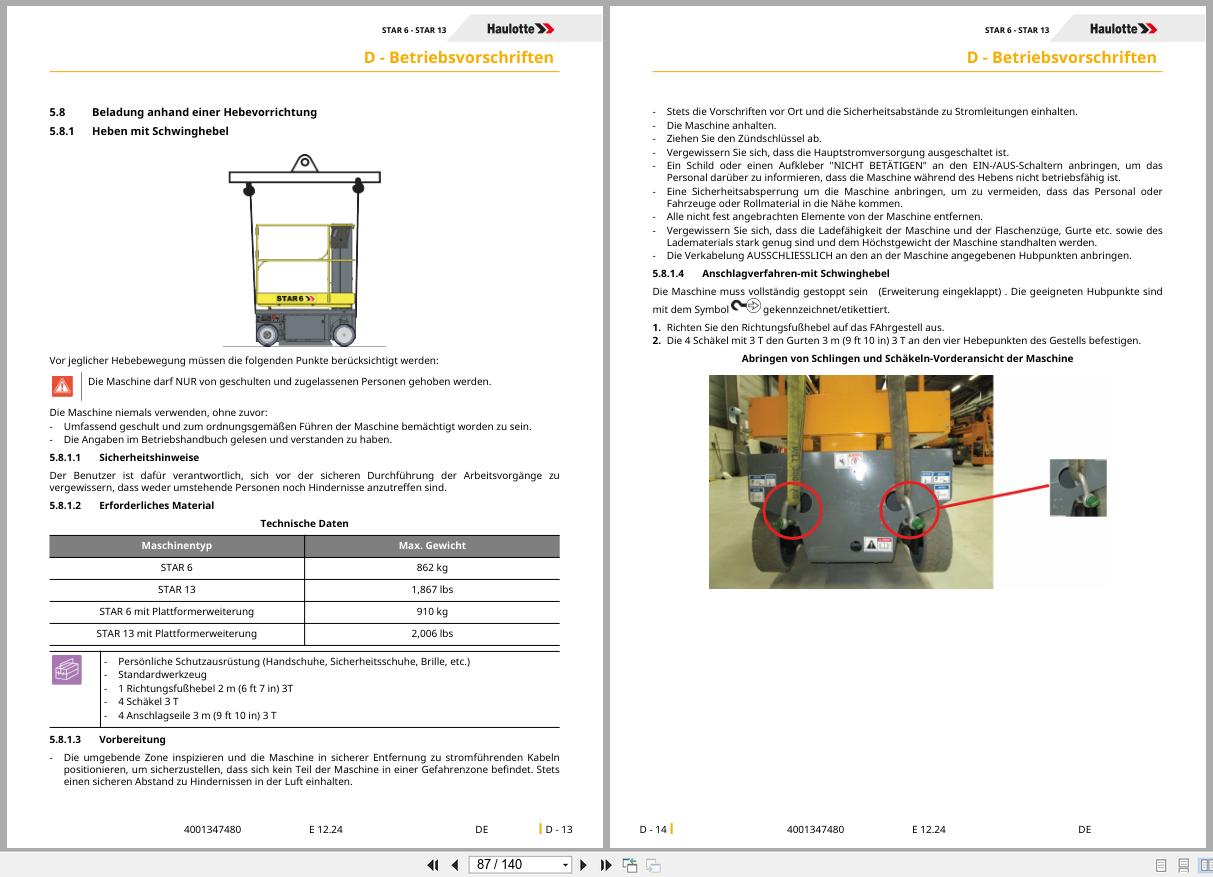Click the 'Sicherheitshinweise' section heading
The width and height of the screenshot is (1213, 877).
point(149,457)
